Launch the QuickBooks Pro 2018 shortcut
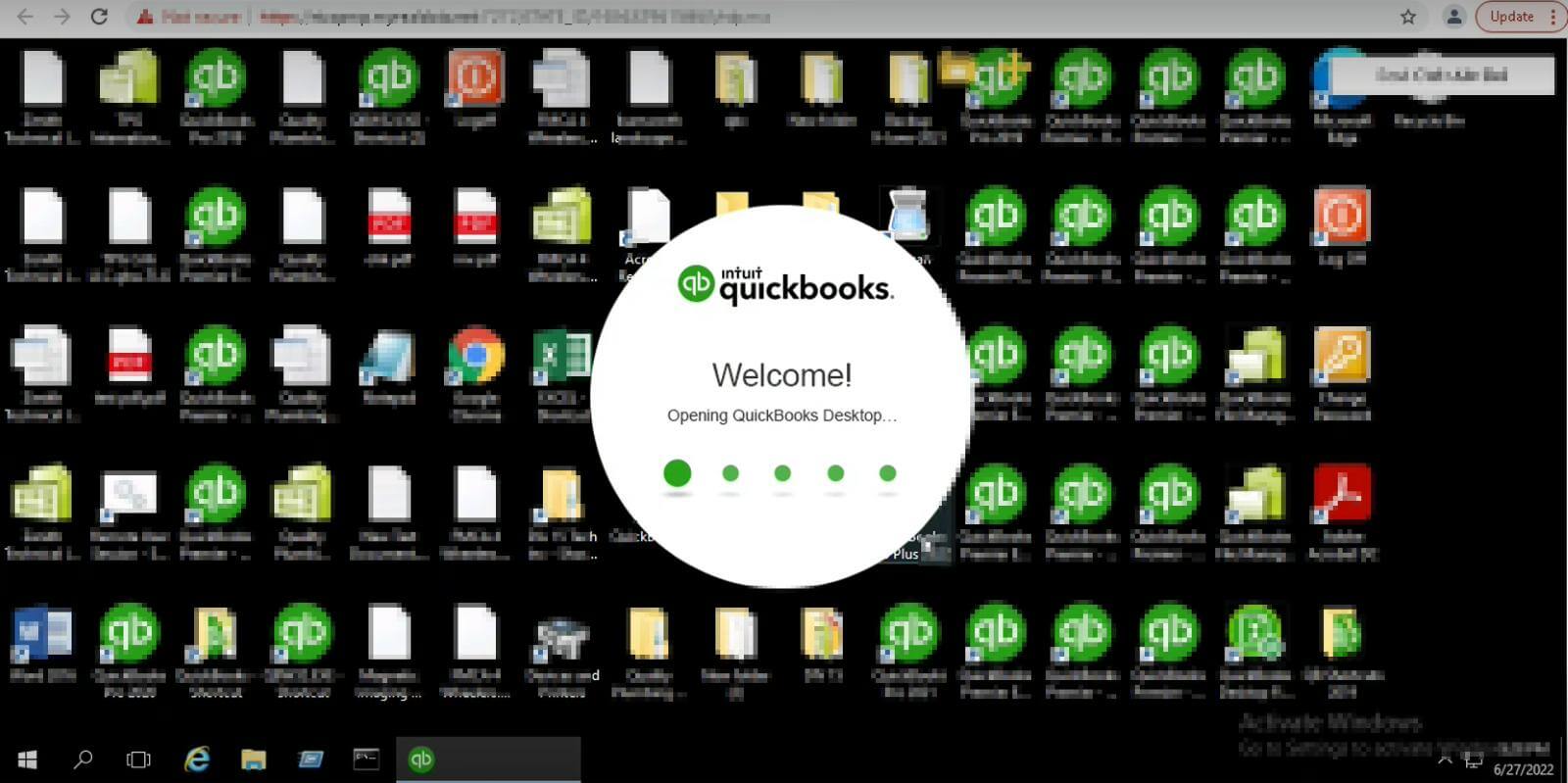Viewport: 1568px width, 783px height. (216, 78)
